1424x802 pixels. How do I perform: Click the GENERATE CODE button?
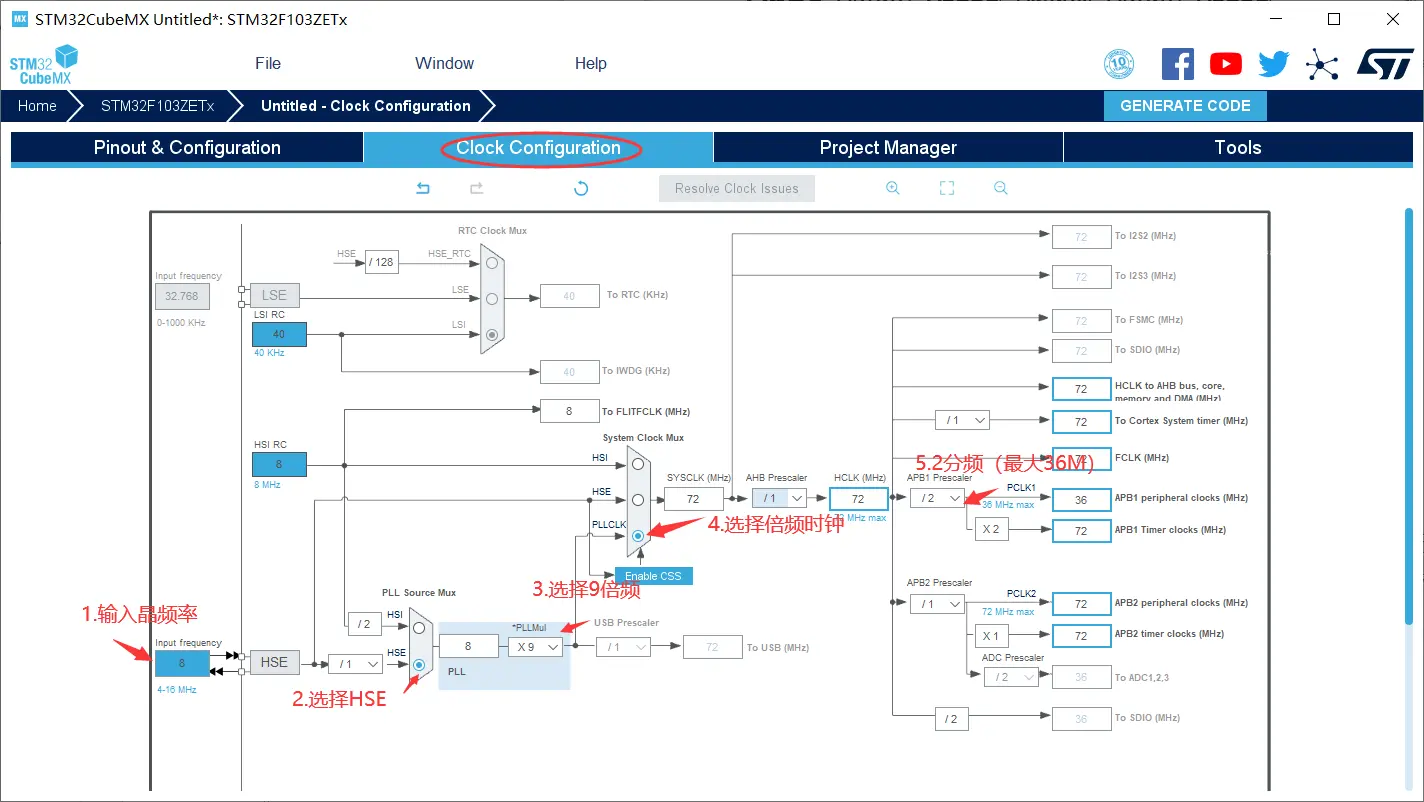tap(1185, 106)
